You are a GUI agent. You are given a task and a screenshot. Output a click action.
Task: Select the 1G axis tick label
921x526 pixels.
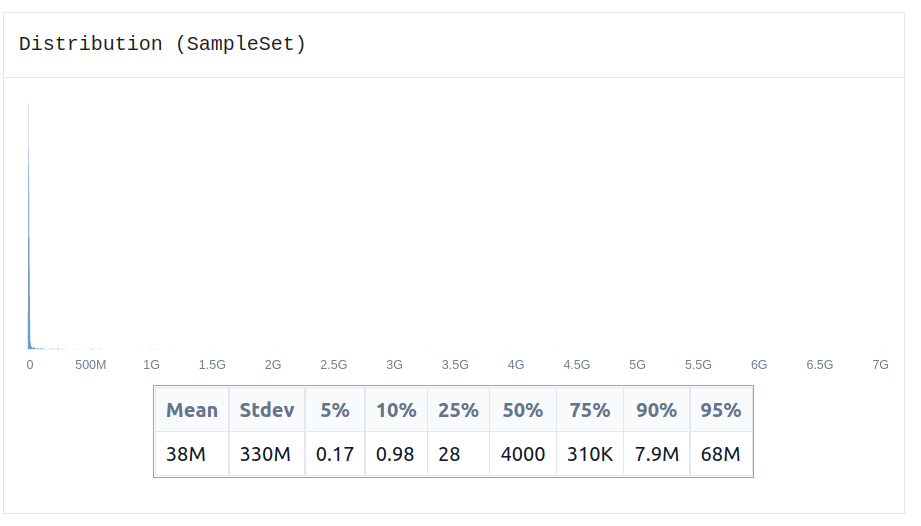[152, 365]
